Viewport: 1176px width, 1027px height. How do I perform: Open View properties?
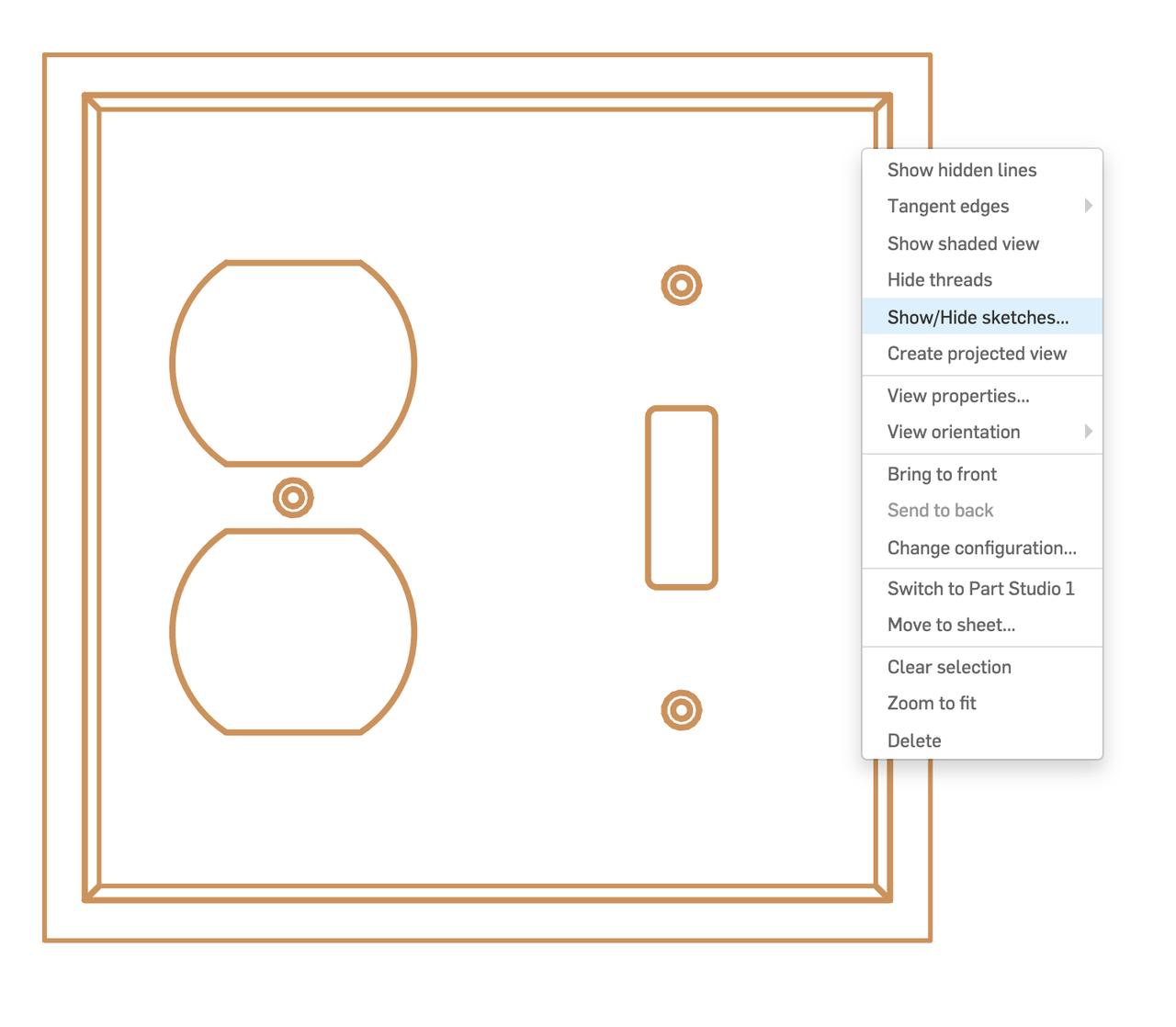[x=958, y=396]
